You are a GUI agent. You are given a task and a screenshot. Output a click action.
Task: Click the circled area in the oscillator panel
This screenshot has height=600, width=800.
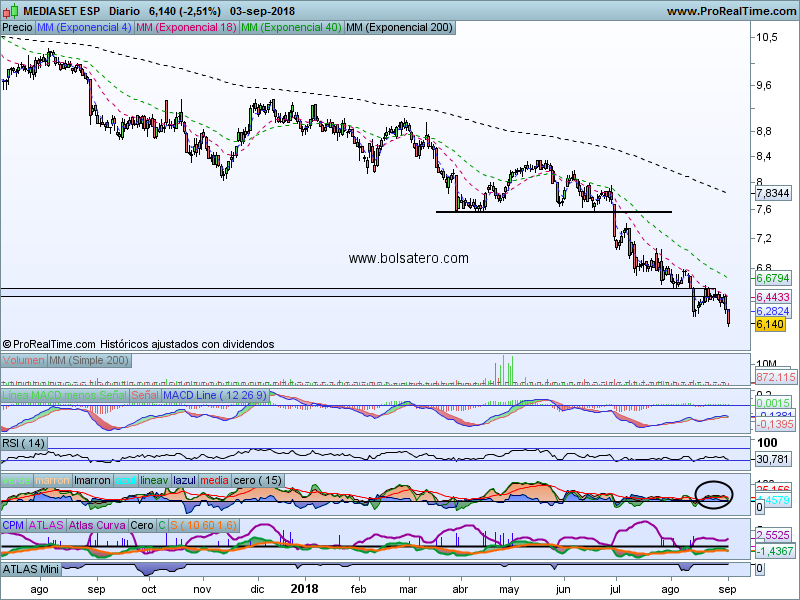714,494
